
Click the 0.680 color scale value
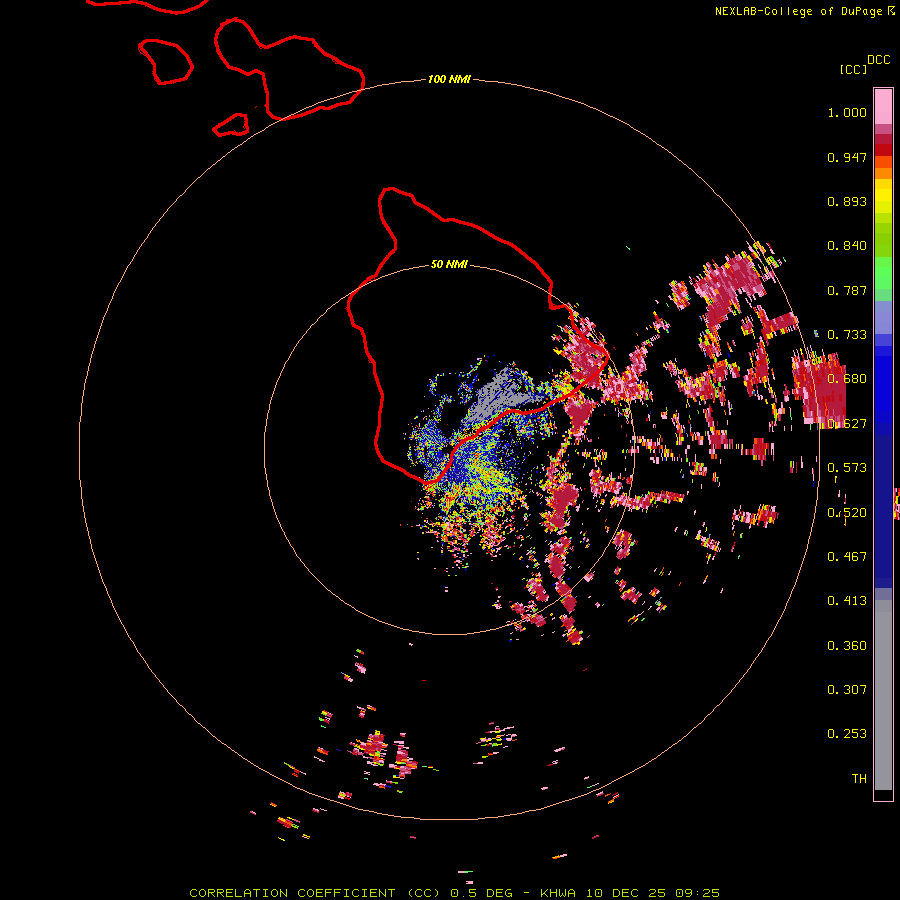[x=847, y=379]
